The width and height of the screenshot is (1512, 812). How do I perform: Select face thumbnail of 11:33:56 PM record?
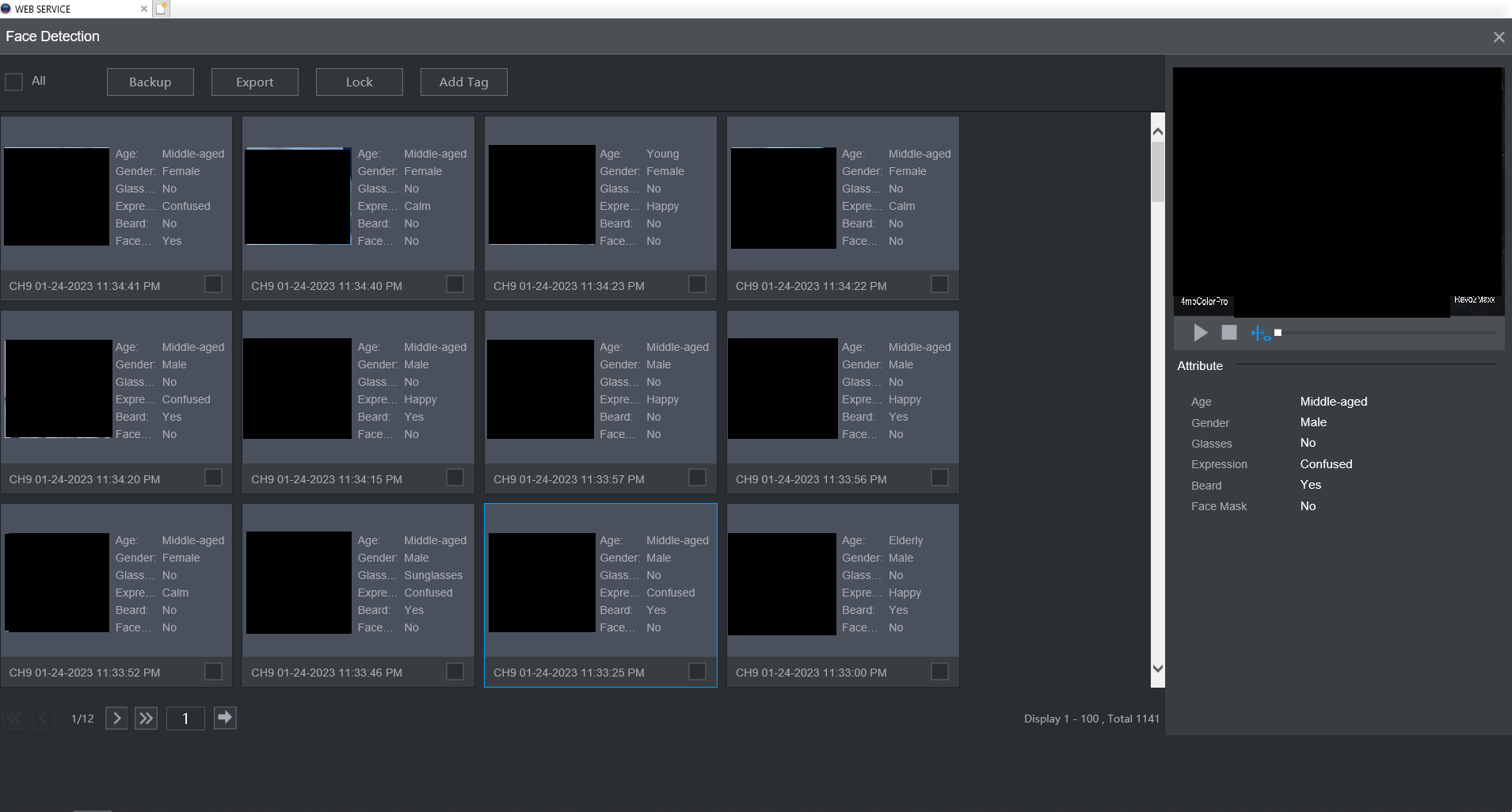coord(783,389)
